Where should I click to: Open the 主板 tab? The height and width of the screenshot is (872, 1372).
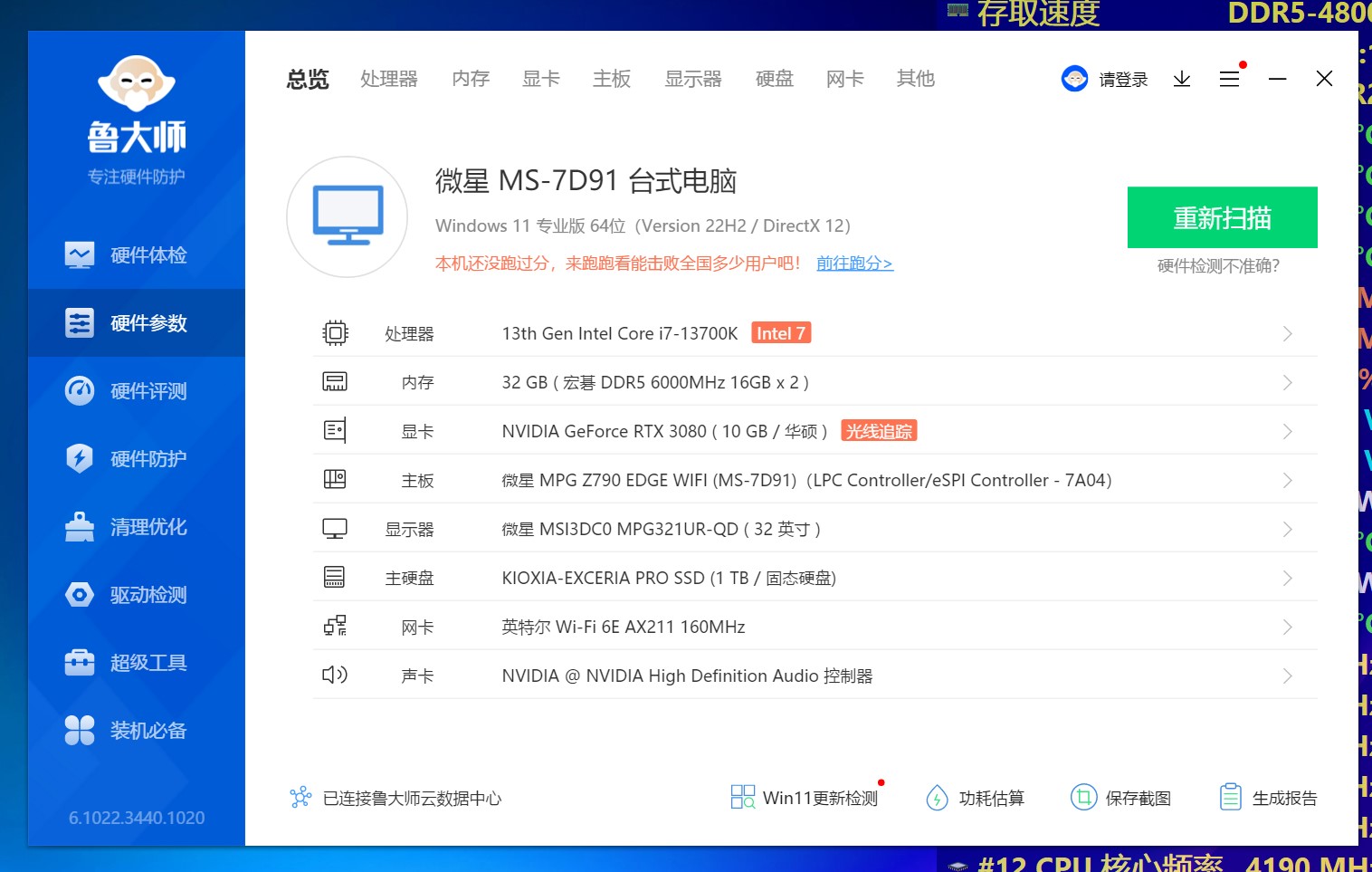(611, 79)
